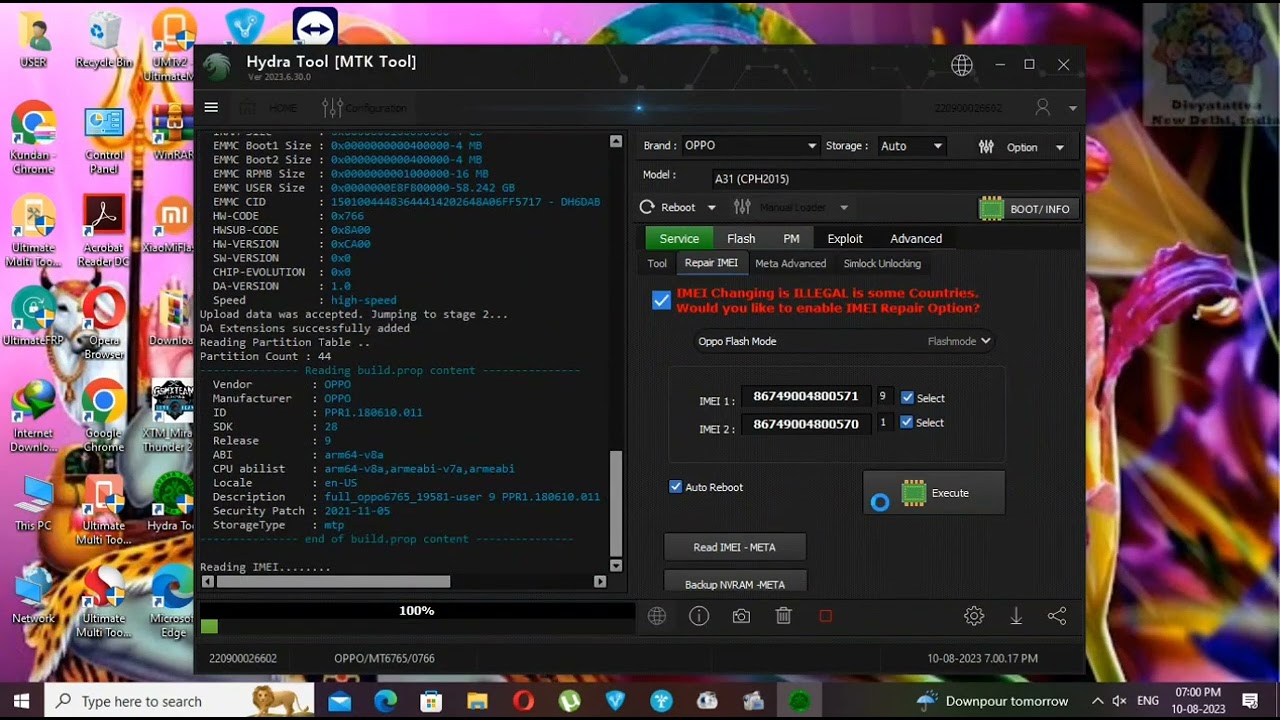This screenshot has height=720, width=1280.
Task: Open the Storage dropdown showing Auto
Action: click(911, 146)
